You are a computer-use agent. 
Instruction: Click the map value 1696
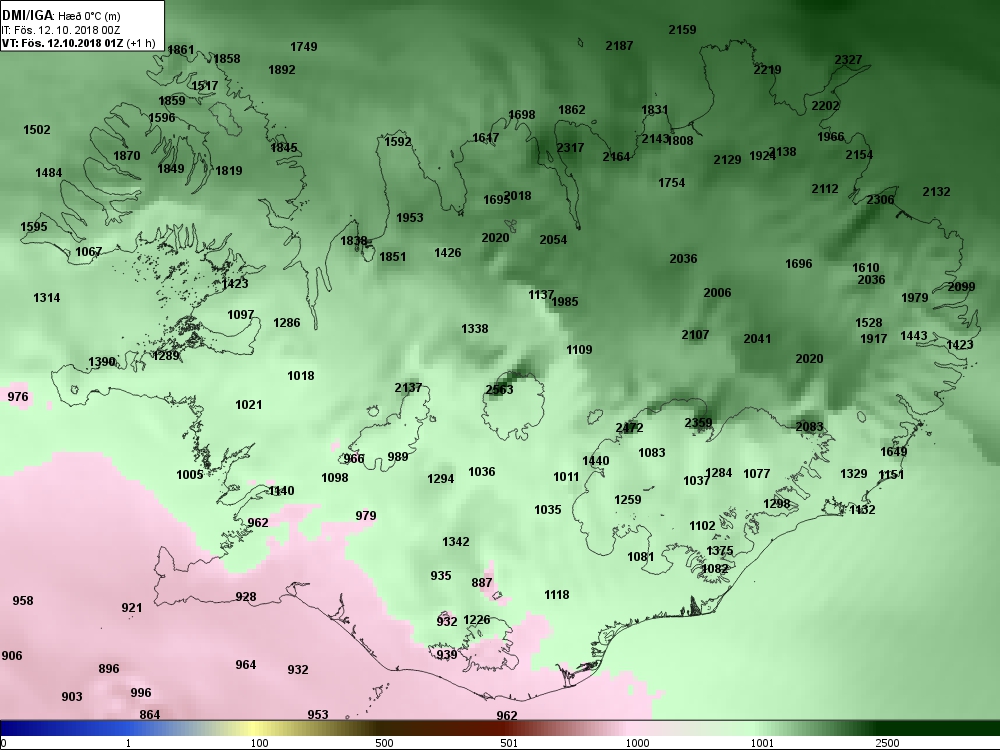click(798, 263)
